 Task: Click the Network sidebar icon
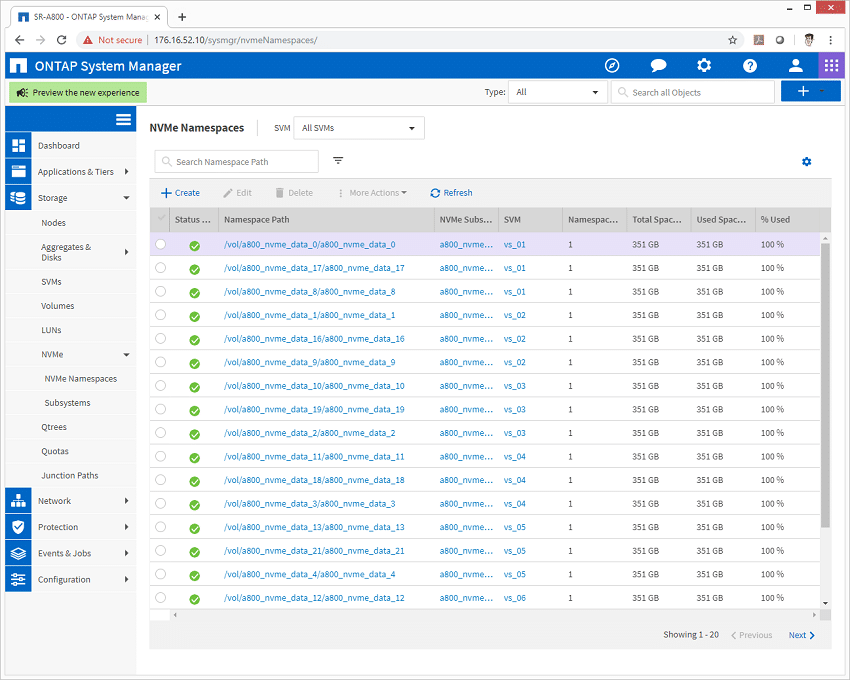pos(18,501)
